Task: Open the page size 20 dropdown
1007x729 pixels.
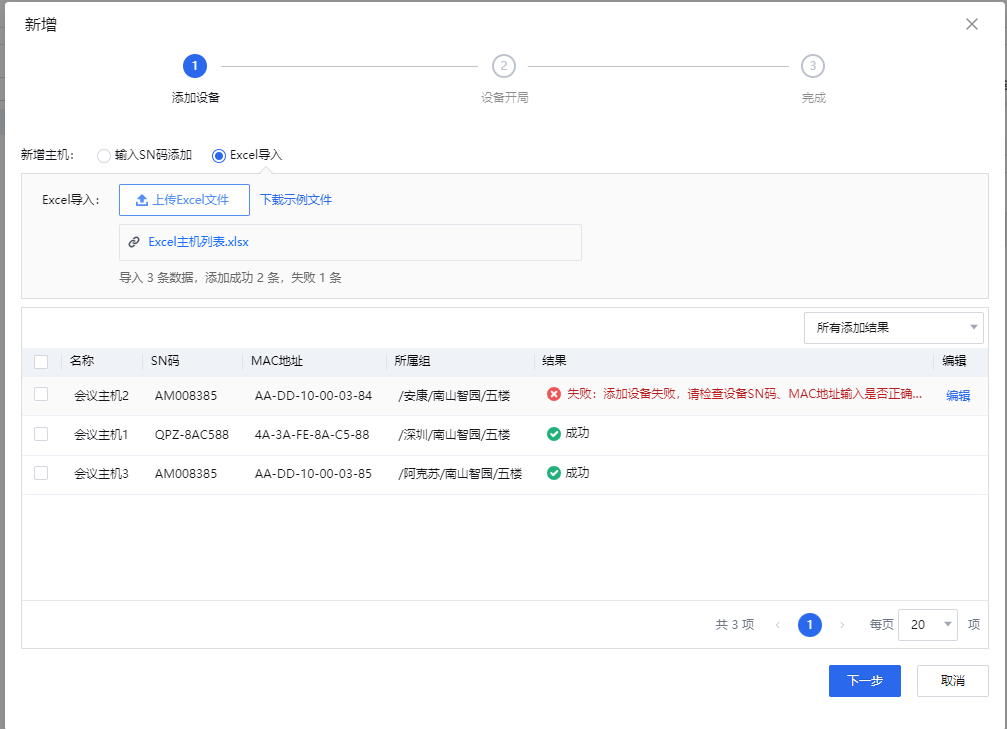Action: (x=928, y=624)
